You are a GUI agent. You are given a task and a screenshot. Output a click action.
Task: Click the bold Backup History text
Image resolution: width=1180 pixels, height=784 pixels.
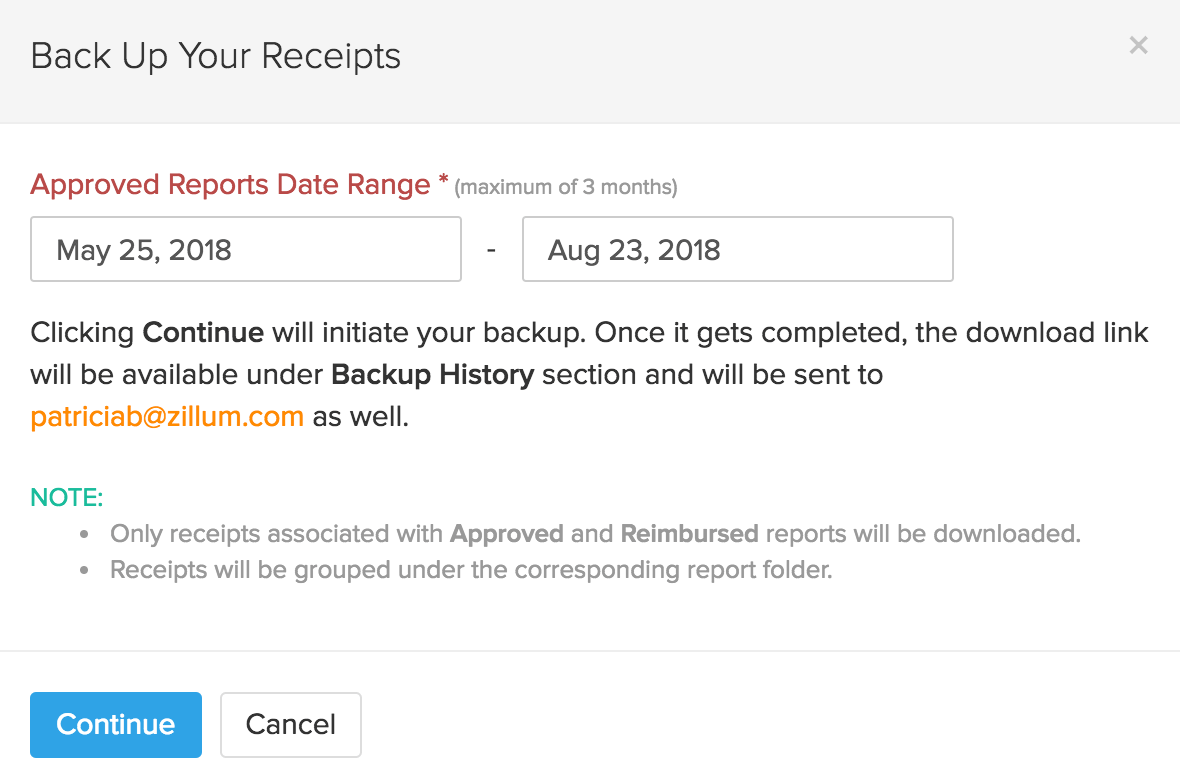(x=432, y=375)
